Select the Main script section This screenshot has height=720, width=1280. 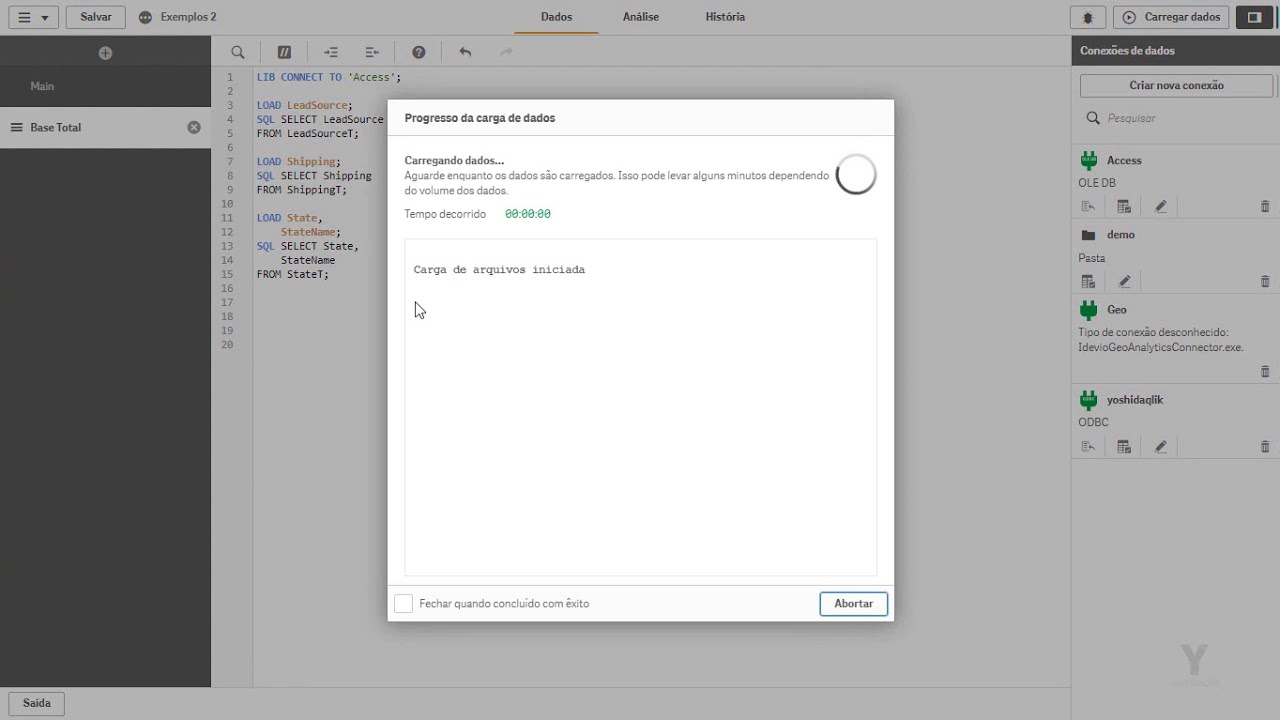pyautogui.click(x=105, y=86)
